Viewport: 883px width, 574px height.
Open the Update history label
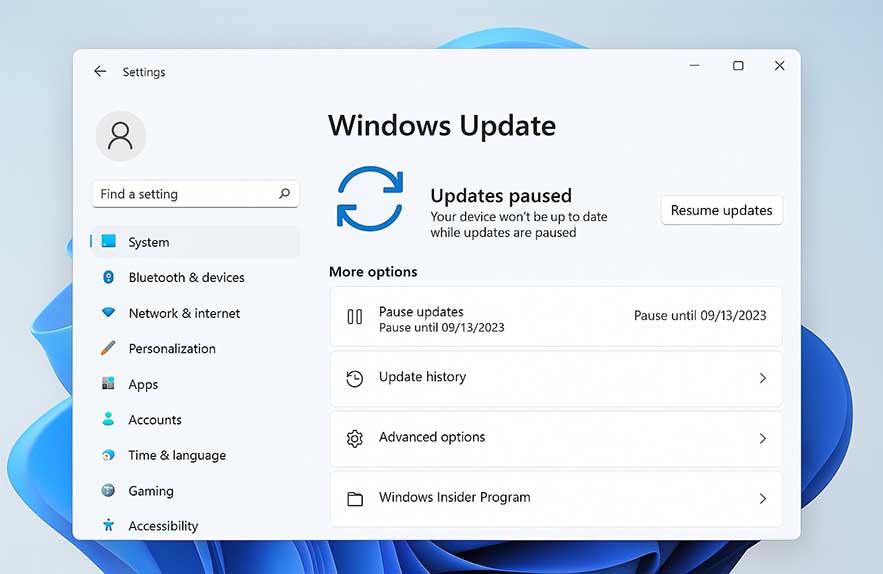tap(422, 377)
